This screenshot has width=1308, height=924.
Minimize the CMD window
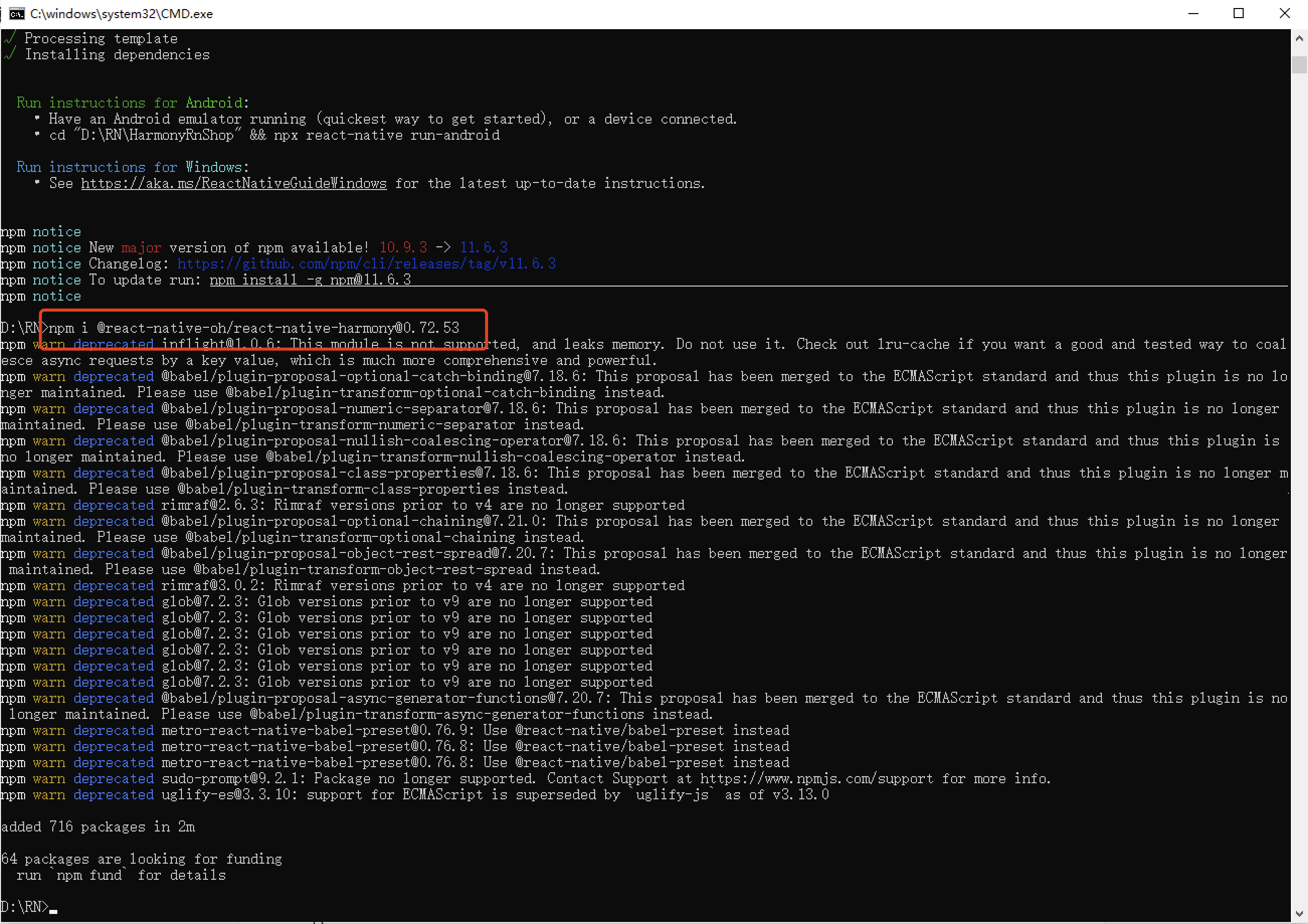(1193, 13)
